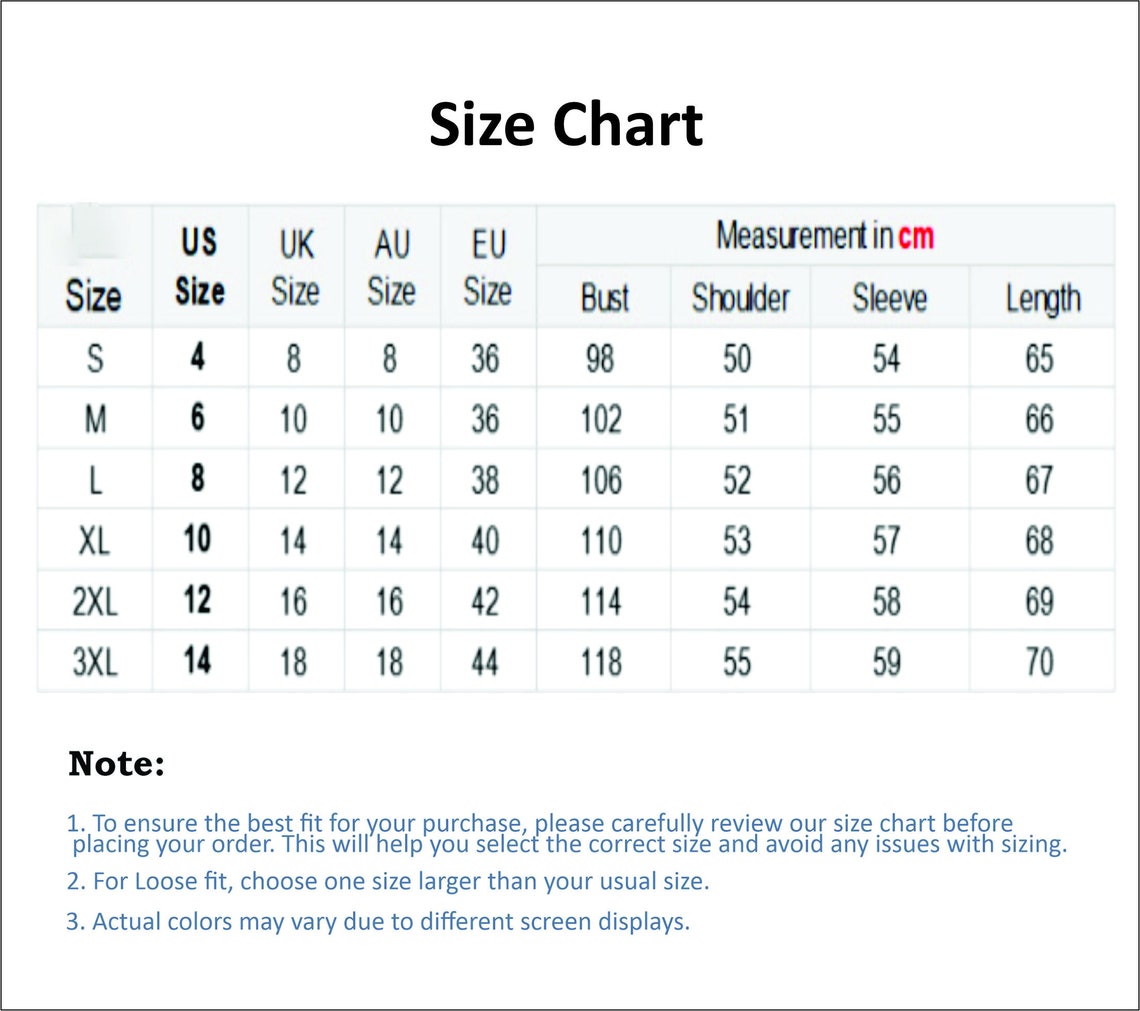Click the Loose fit note line

click(388, 882)
